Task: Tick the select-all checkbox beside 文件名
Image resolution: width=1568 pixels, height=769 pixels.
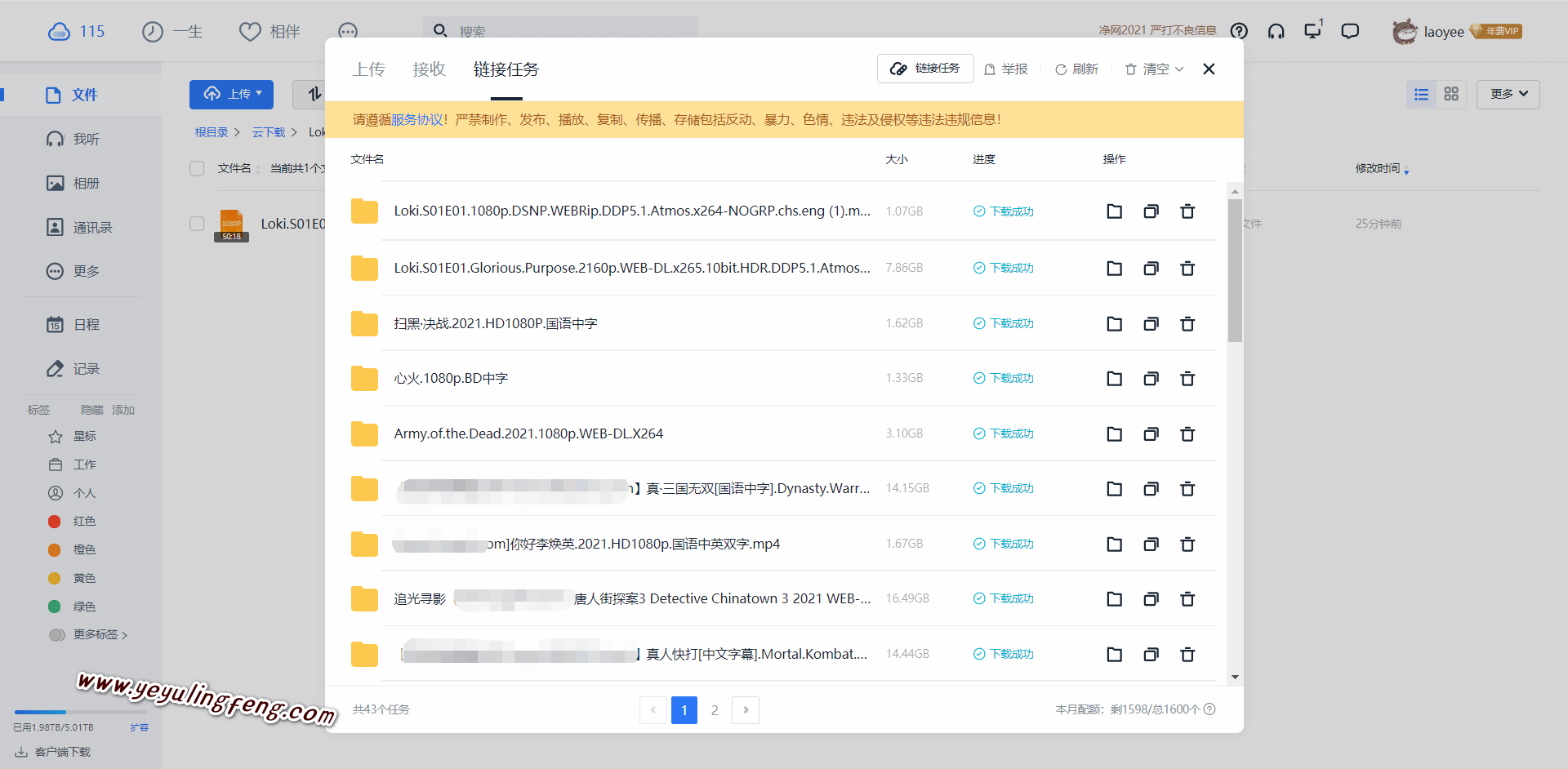Action: (x=197, y=168)
